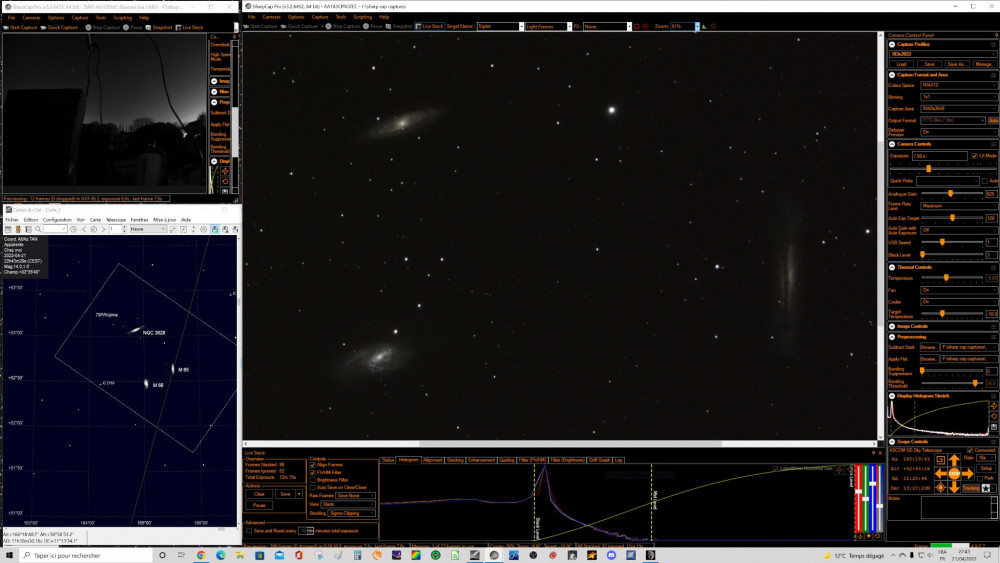Open the Tools menu in main SharpCap
Viewport: 1000px width, 563px height.
pos(341,17)
